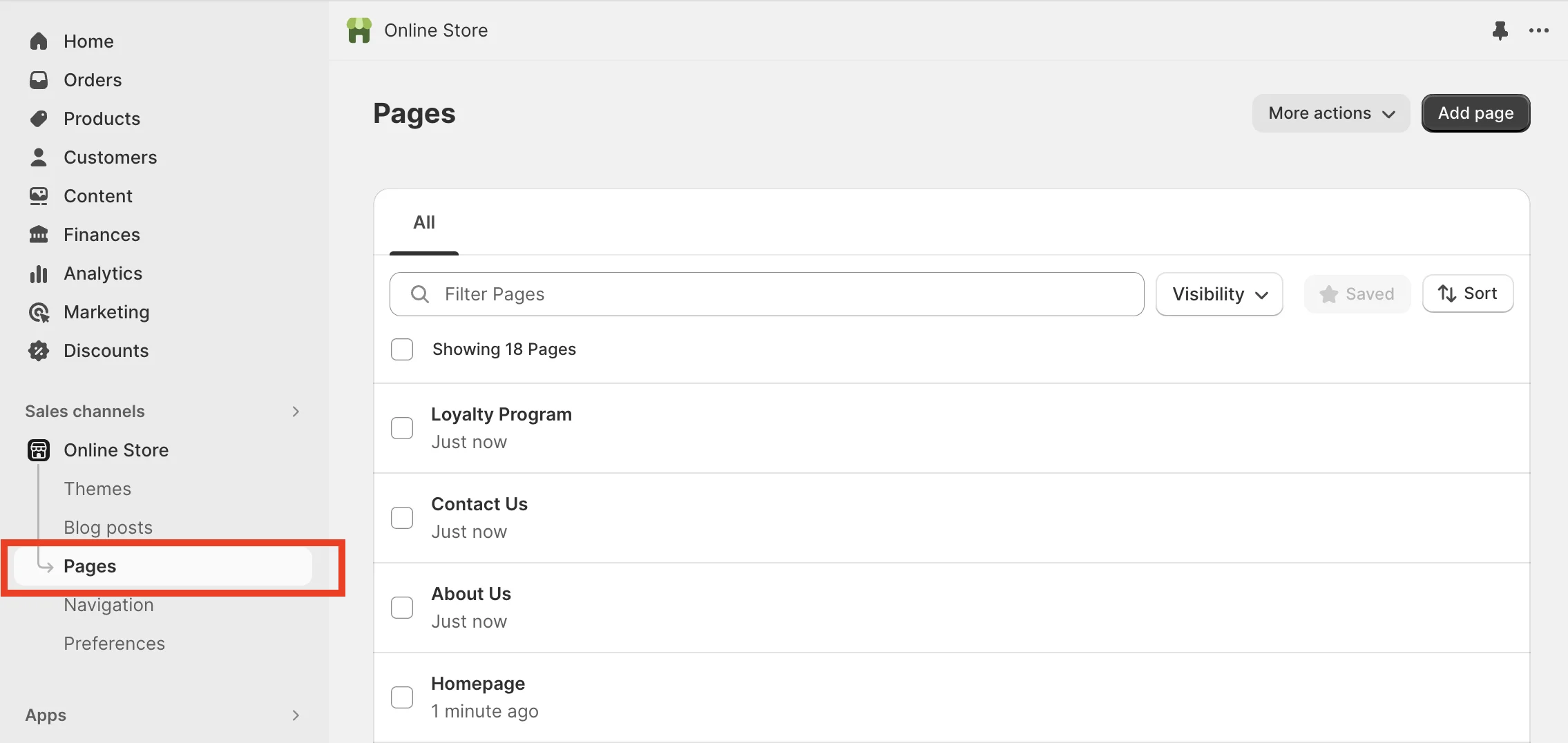Screen dimensions: 1568x743
Task: Go to Analytics in the sidebar
Action: [103, 273]
